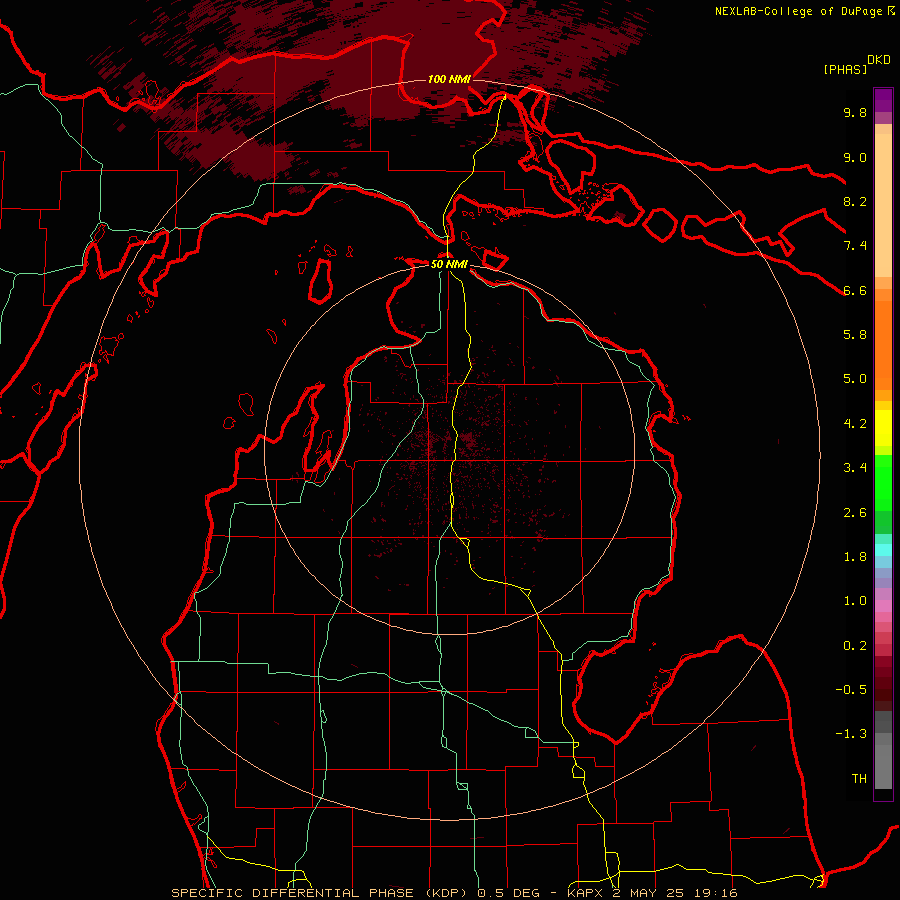Click the 100 NMI range ring label
Screen dimensions: 900x900
point(449,79)
